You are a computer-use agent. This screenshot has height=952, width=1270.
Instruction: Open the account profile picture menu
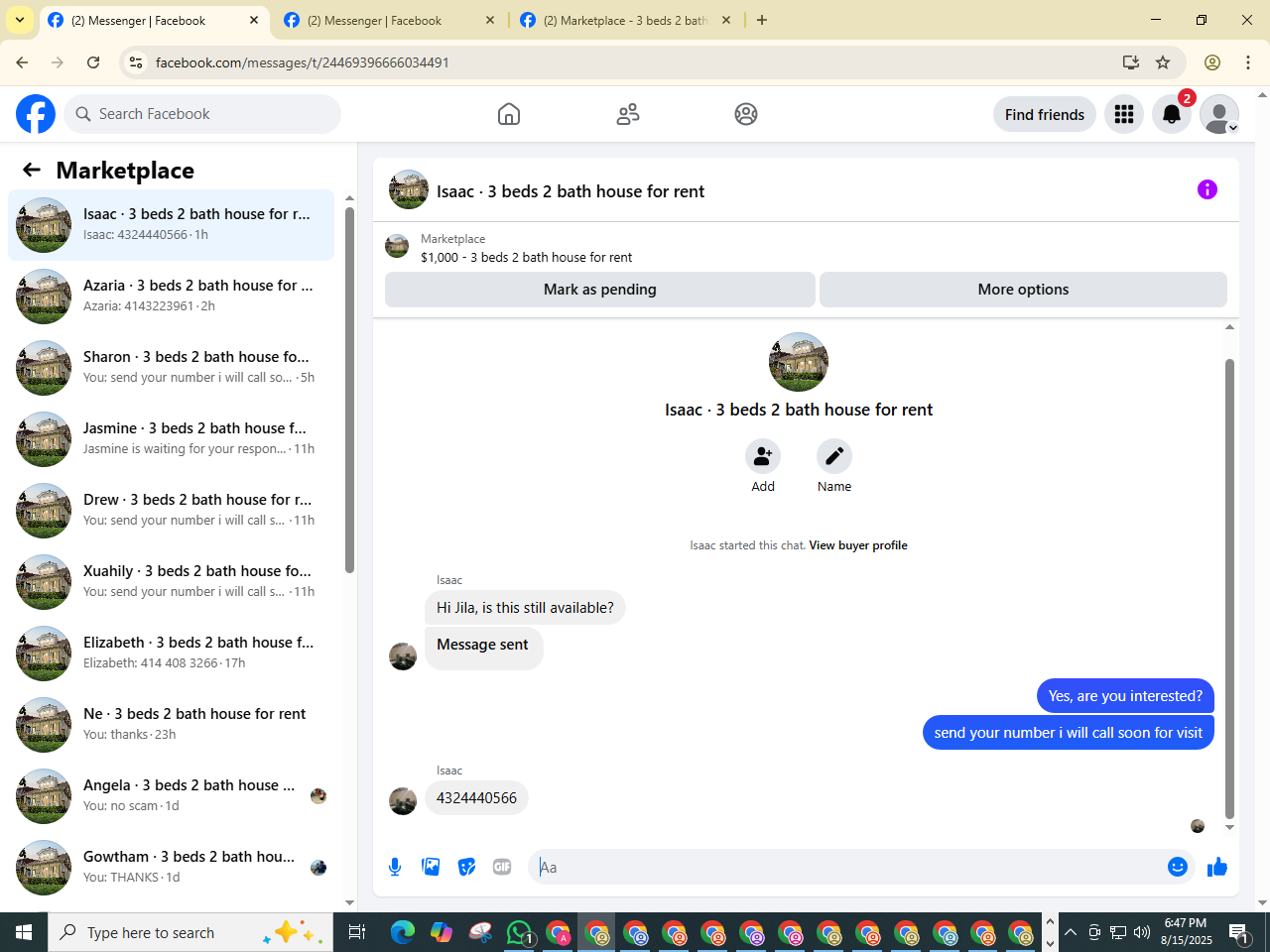pos(1219,114)
